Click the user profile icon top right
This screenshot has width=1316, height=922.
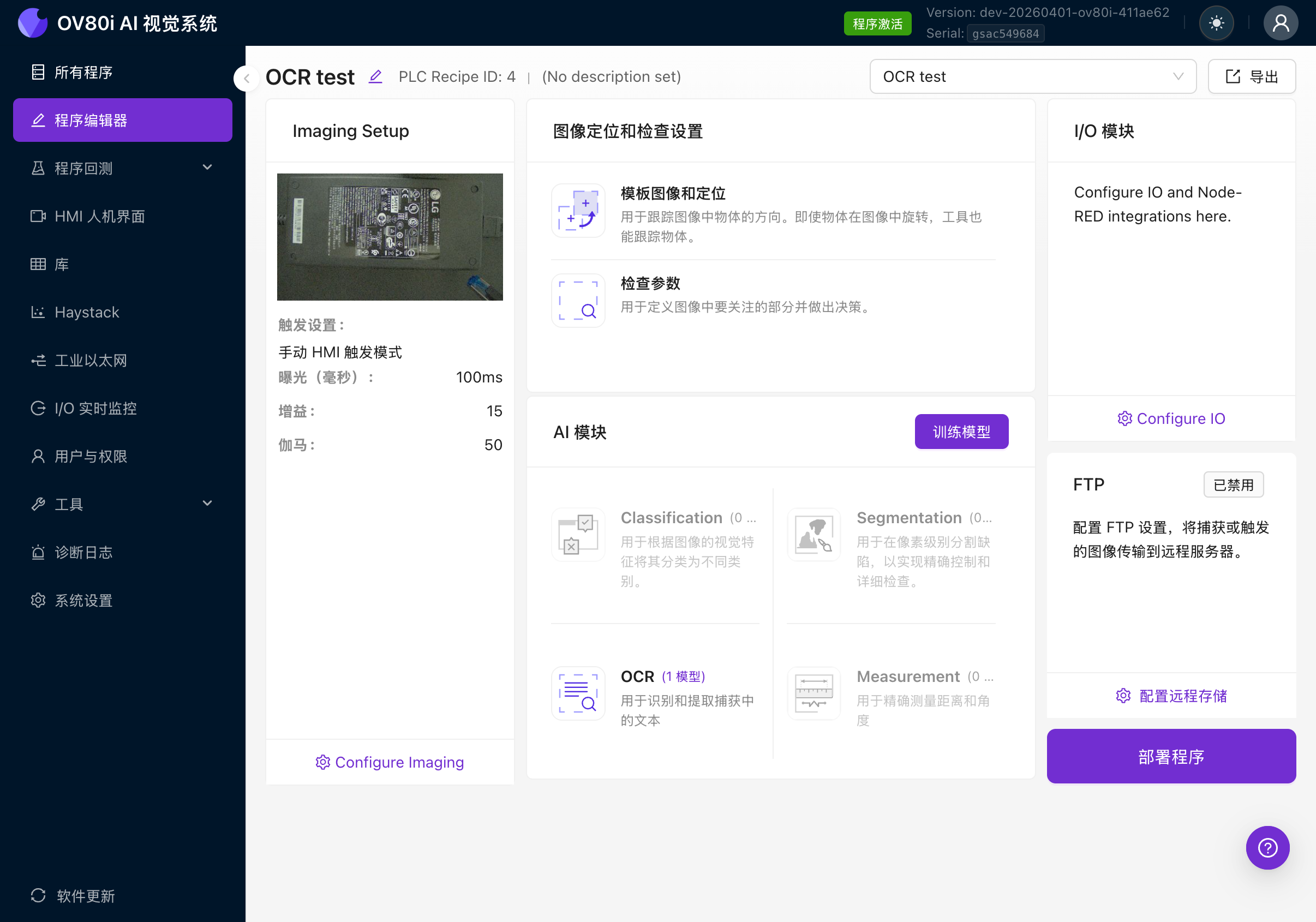(x=1282, y=23)
